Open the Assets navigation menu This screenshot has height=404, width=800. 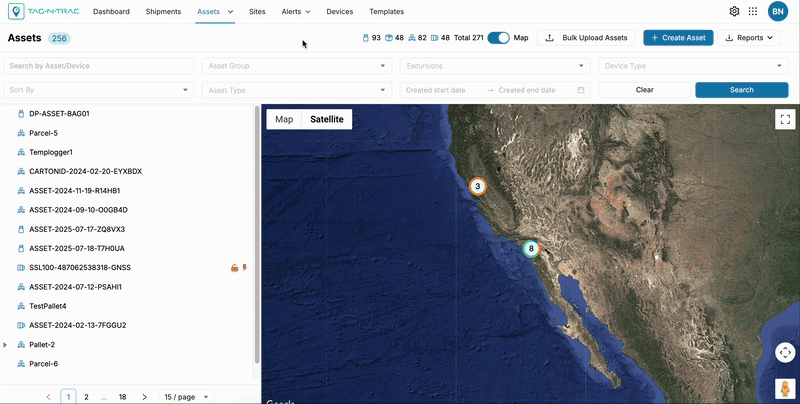tap(215, 11)
